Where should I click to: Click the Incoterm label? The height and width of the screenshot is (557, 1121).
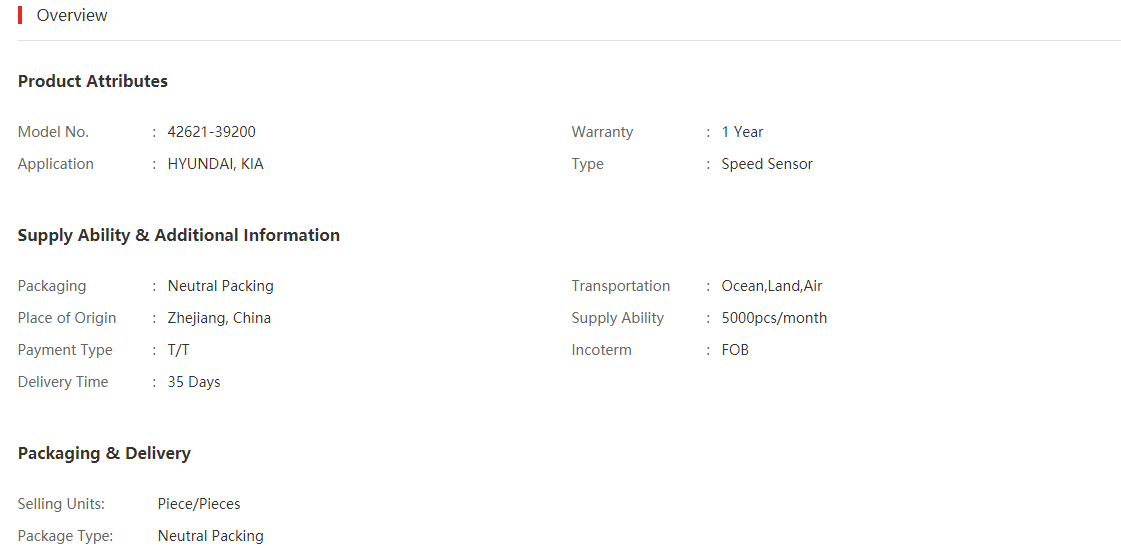pos(602,350)
